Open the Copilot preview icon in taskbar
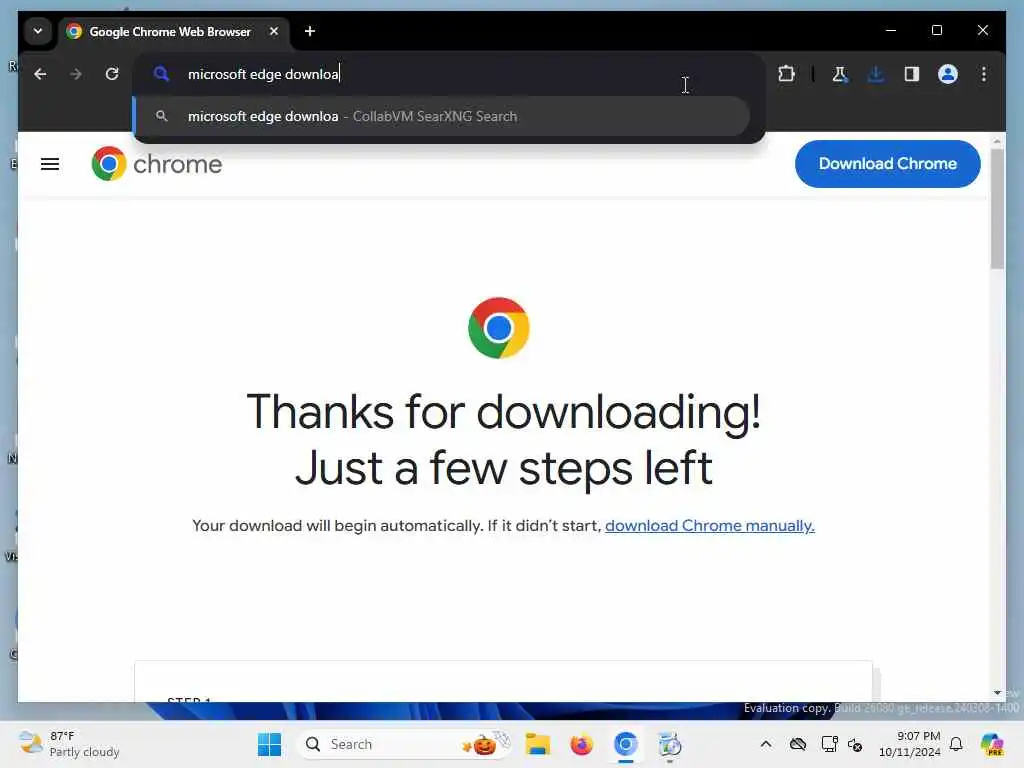Screen dimensions: 1024x768 [992, 744]
